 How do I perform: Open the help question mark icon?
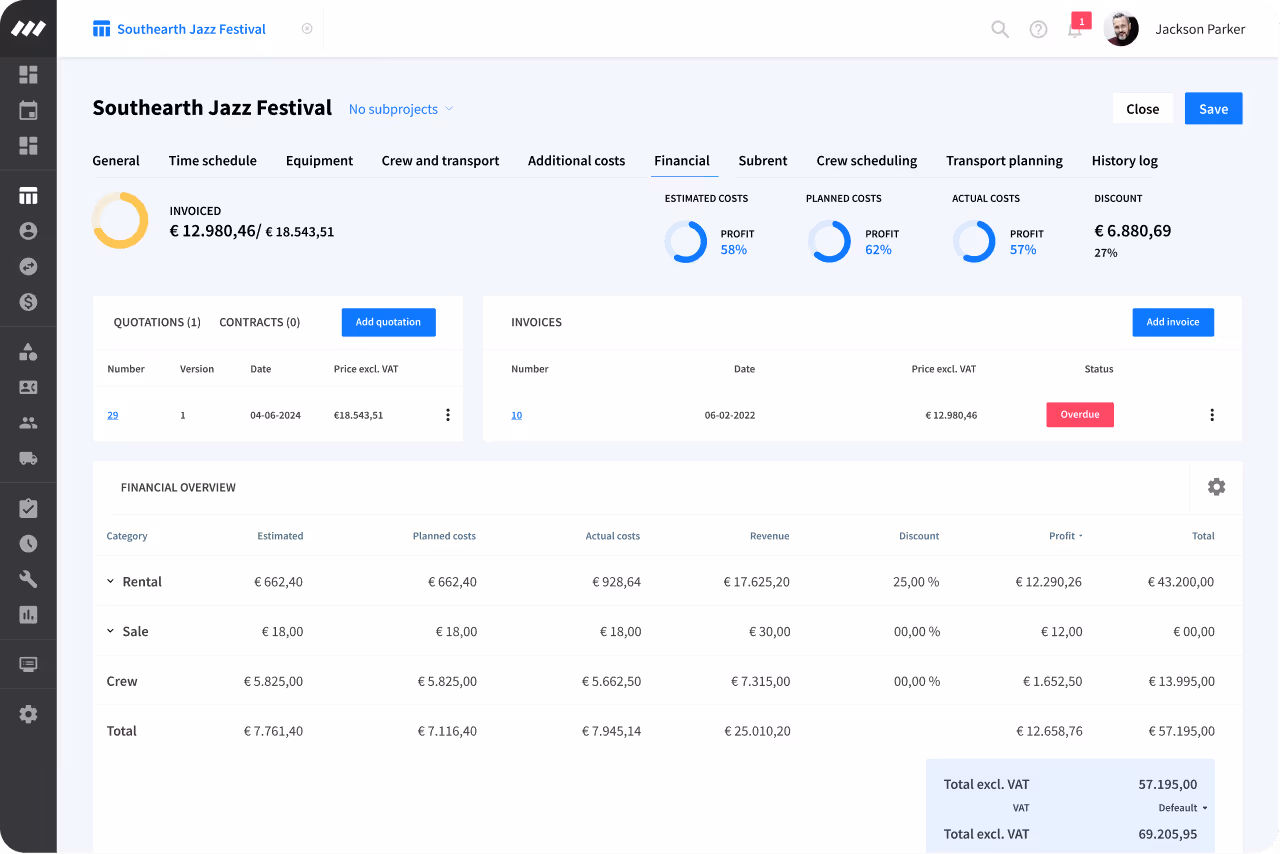[x=1038, y=29]
